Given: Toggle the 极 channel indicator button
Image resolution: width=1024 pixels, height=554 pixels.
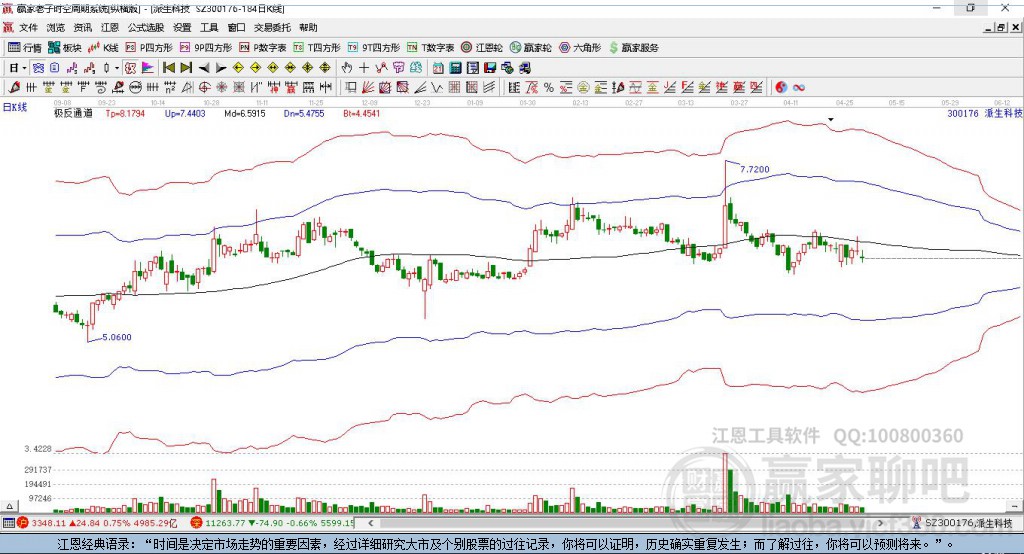Looking at the screenshot, I should tap(131, 68).
